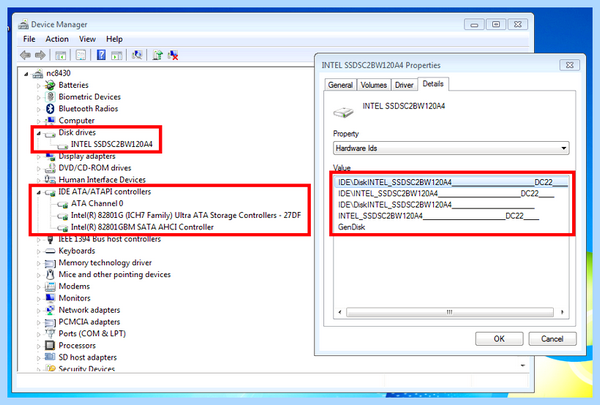
Task: Select PCMCIA adapters tree row
Action: pyautogui.click(x=89, y=322)
